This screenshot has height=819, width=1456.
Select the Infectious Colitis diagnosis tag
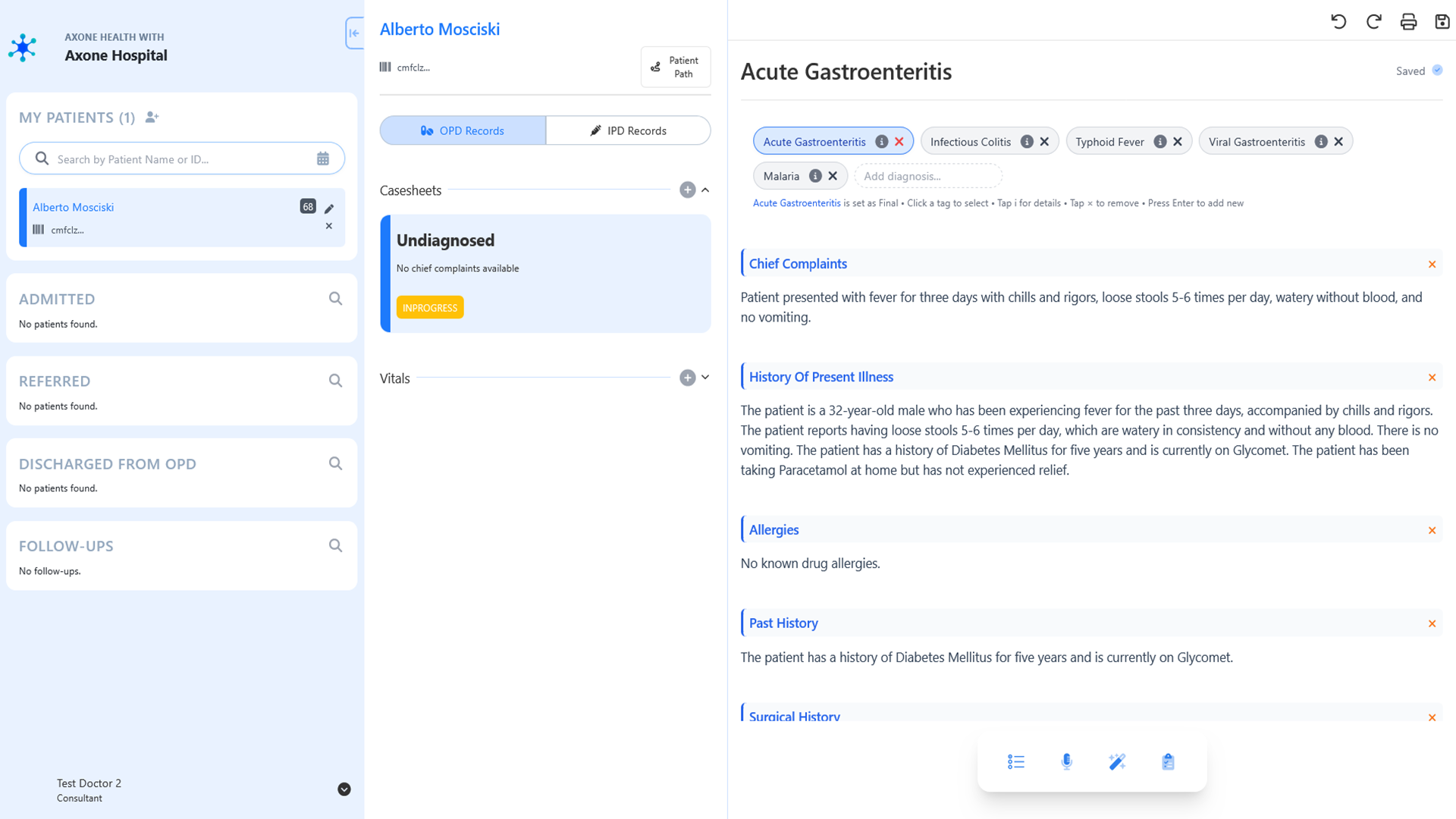[x=970, y=142]
